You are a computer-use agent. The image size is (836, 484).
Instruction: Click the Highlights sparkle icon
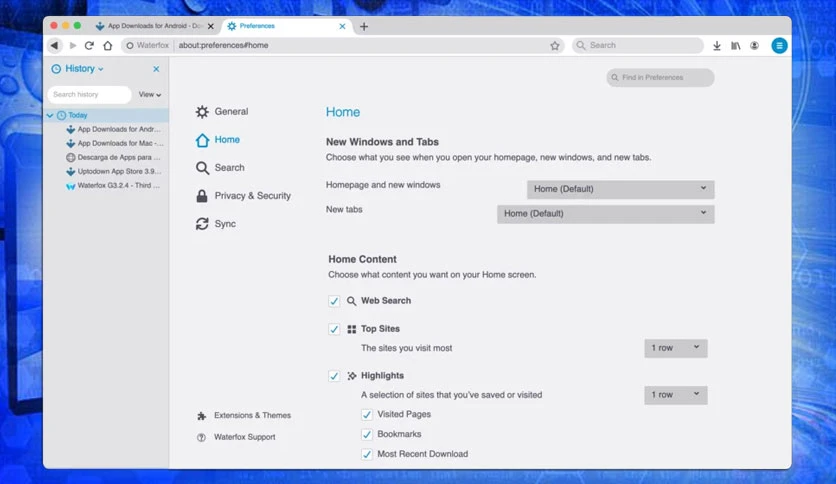pyautogui.click(x=351, y=376)
